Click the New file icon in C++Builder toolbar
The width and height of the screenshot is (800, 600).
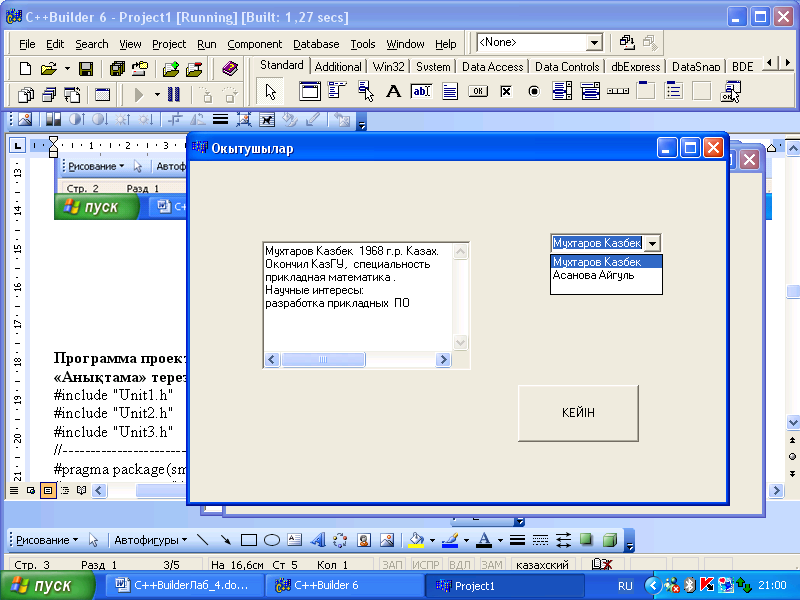tap(24, 68)
